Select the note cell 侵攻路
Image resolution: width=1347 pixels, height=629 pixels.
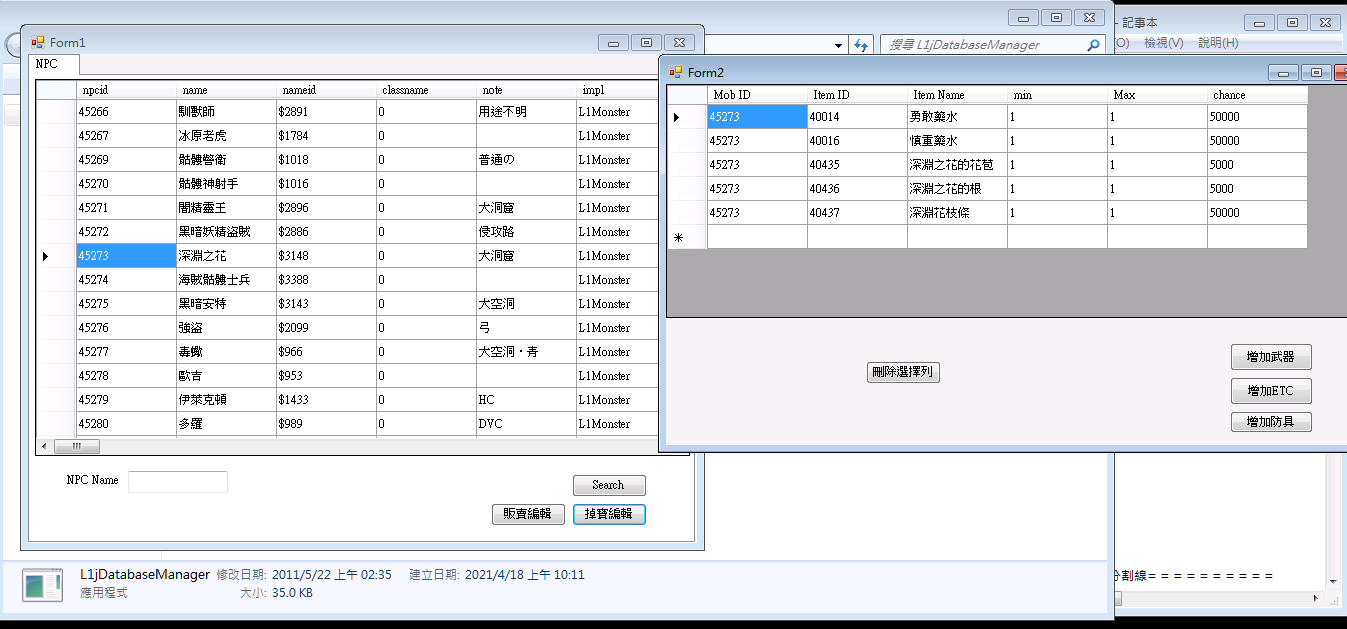click(x=526, y=232)
